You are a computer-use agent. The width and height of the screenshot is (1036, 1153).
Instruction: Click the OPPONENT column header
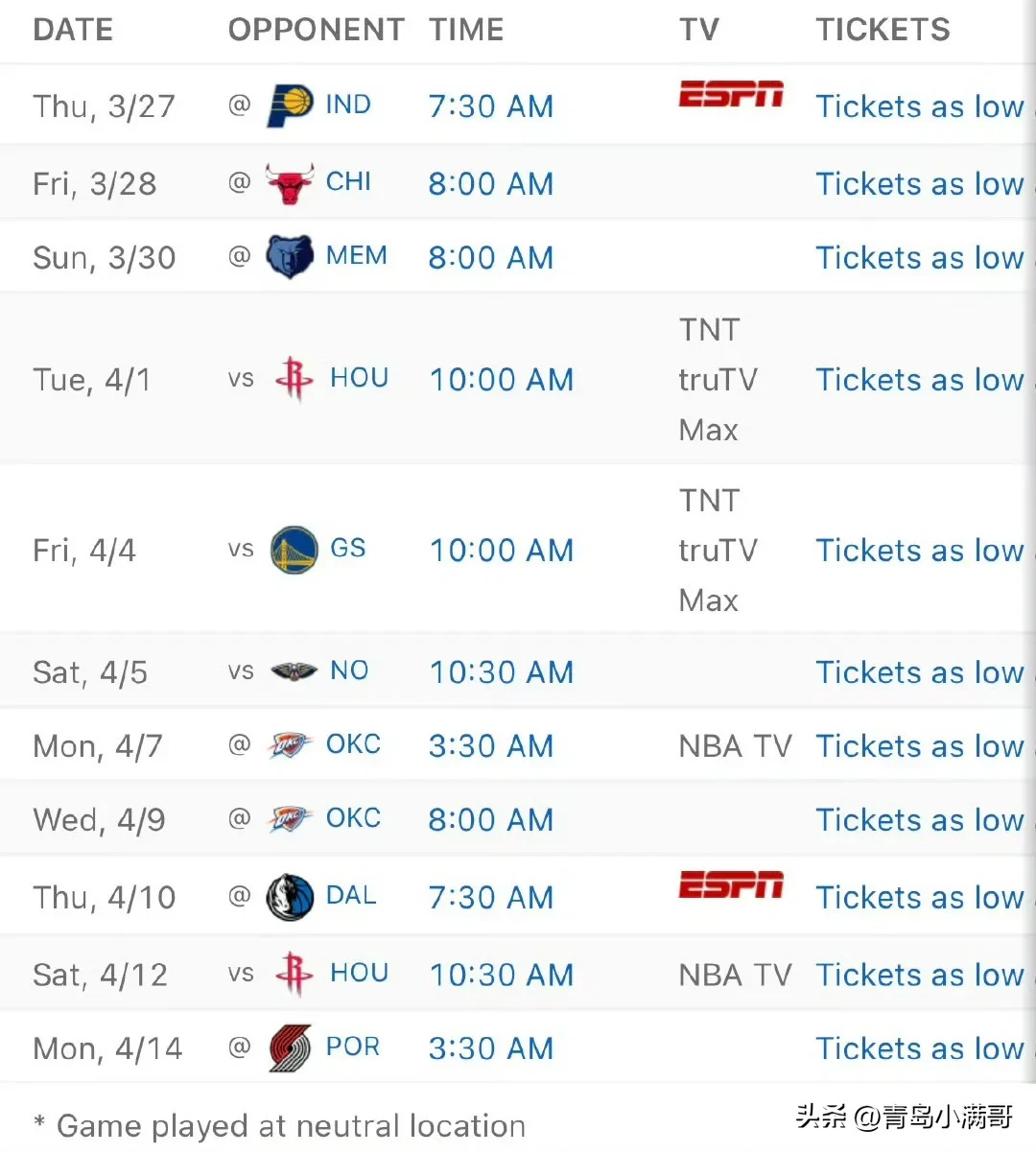click(x=316, y=30)
